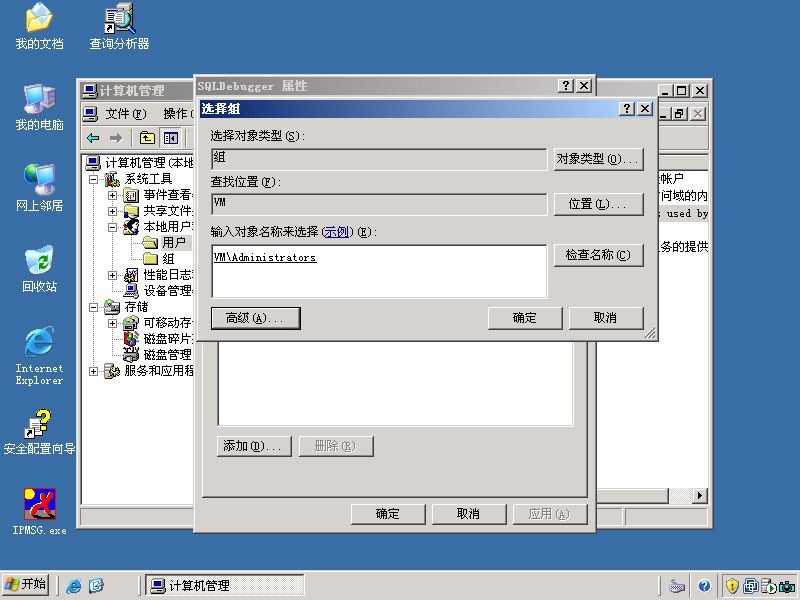
Task: Confirm 选择组 dialog with 确定
Action: 525,318
